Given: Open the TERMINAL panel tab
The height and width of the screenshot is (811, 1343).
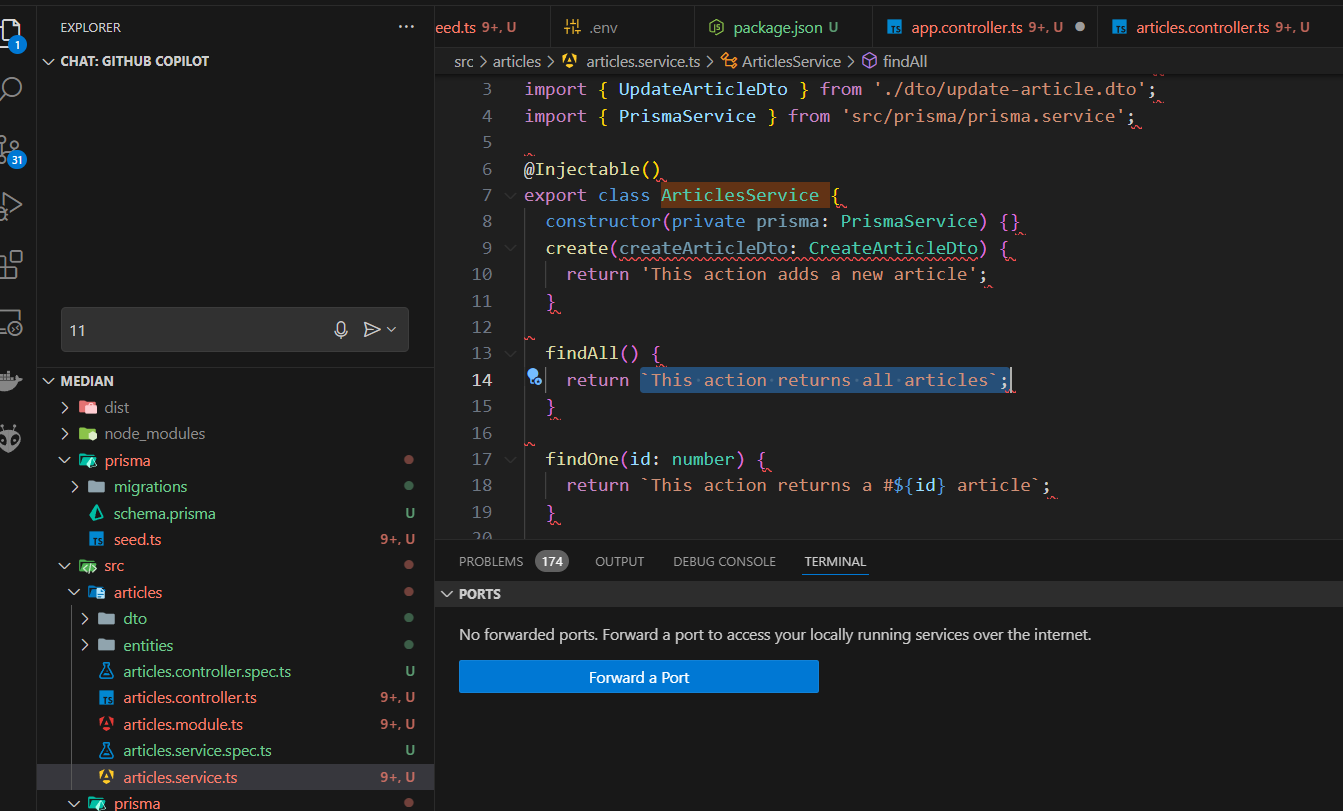Looking at the screenshot, I should coord(835,561).
